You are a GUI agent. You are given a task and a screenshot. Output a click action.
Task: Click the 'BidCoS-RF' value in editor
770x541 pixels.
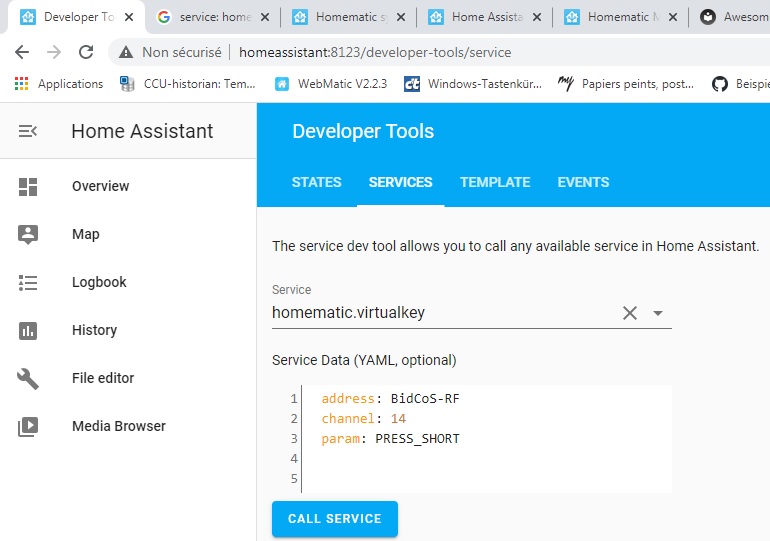[x=425, y=398]
